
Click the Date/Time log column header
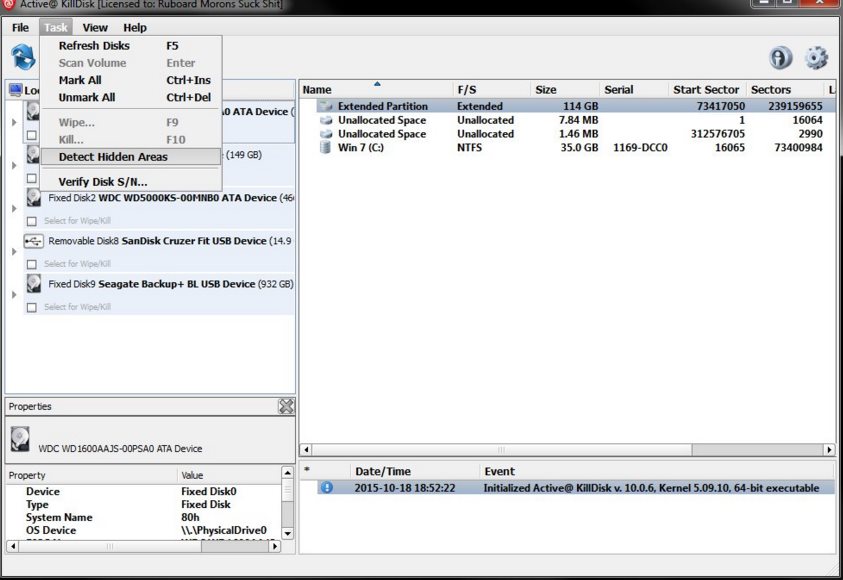click(x=415, y=471)
